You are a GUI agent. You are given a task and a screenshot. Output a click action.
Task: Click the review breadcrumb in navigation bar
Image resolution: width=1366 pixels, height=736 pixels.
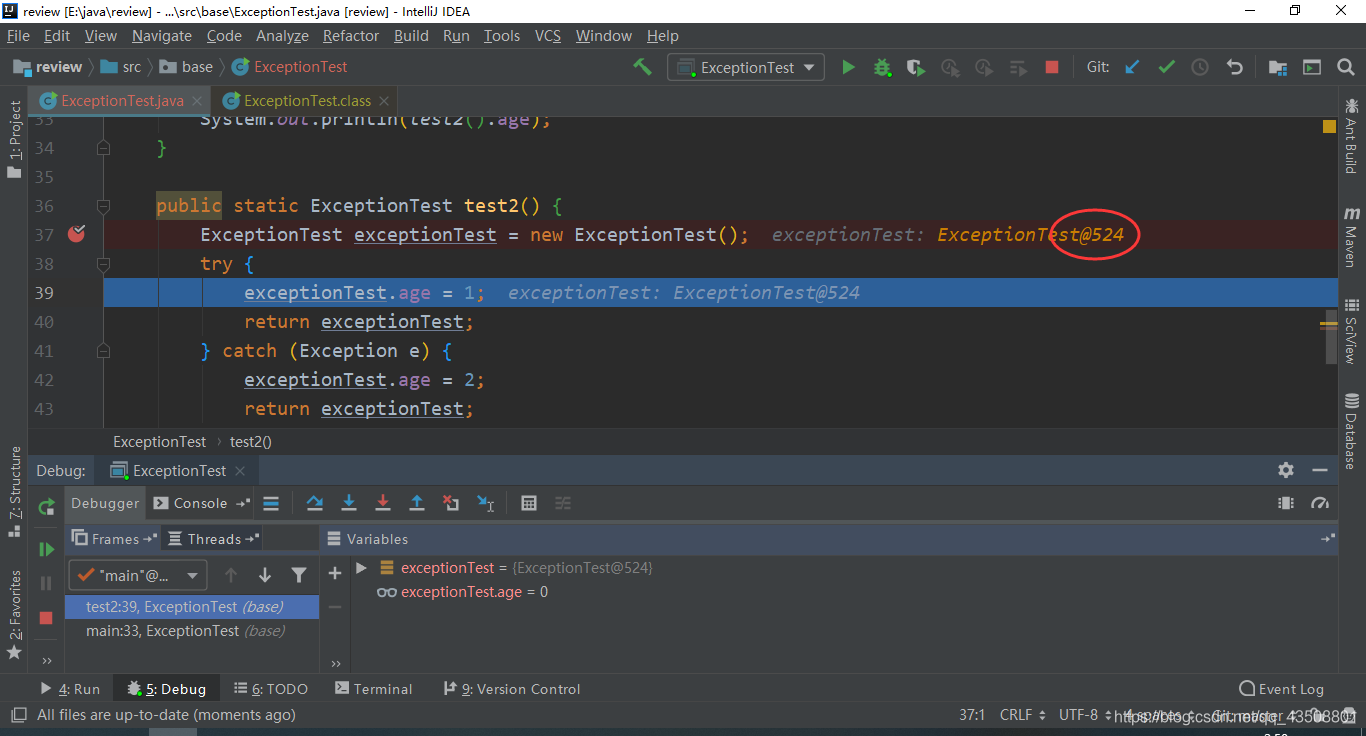(x=47, y=67)
